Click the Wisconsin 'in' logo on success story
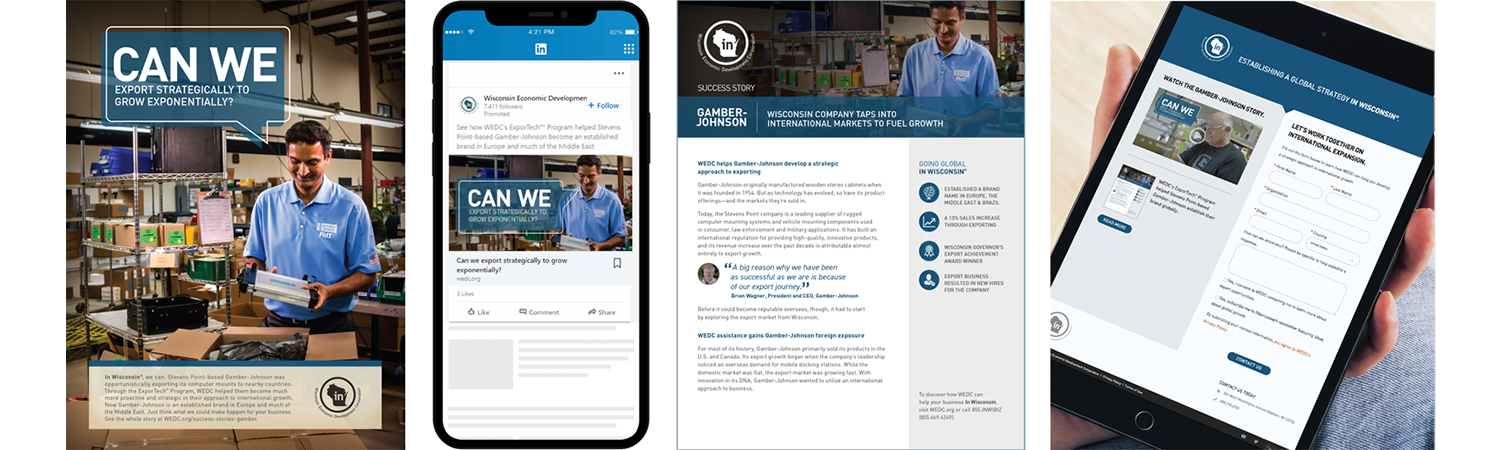This screenshot has width=1500, height=450. coord(727,44)
